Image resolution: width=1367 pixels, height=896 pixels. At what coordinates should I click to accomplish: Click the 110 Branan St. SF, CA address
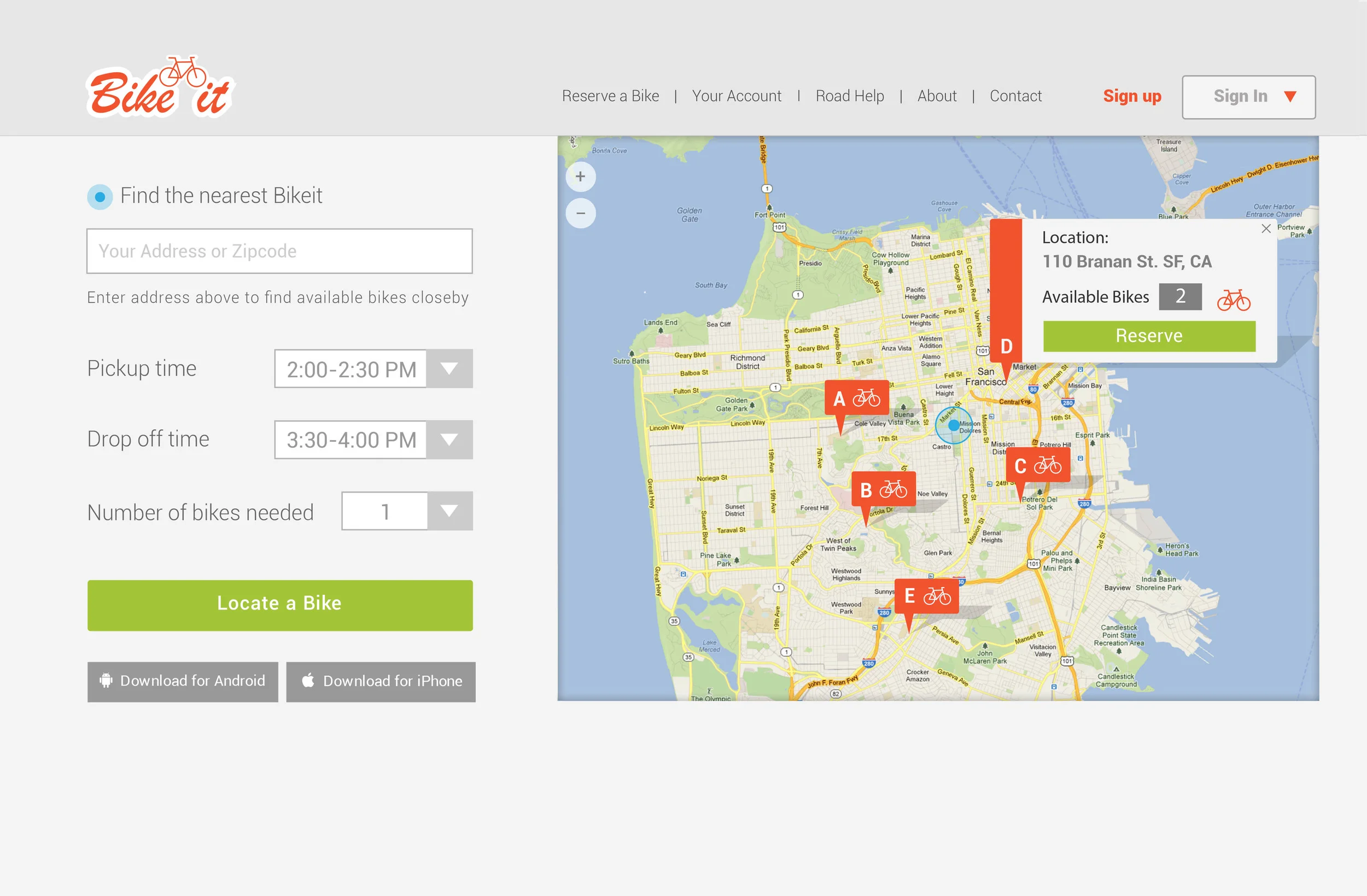(1127, 261)
